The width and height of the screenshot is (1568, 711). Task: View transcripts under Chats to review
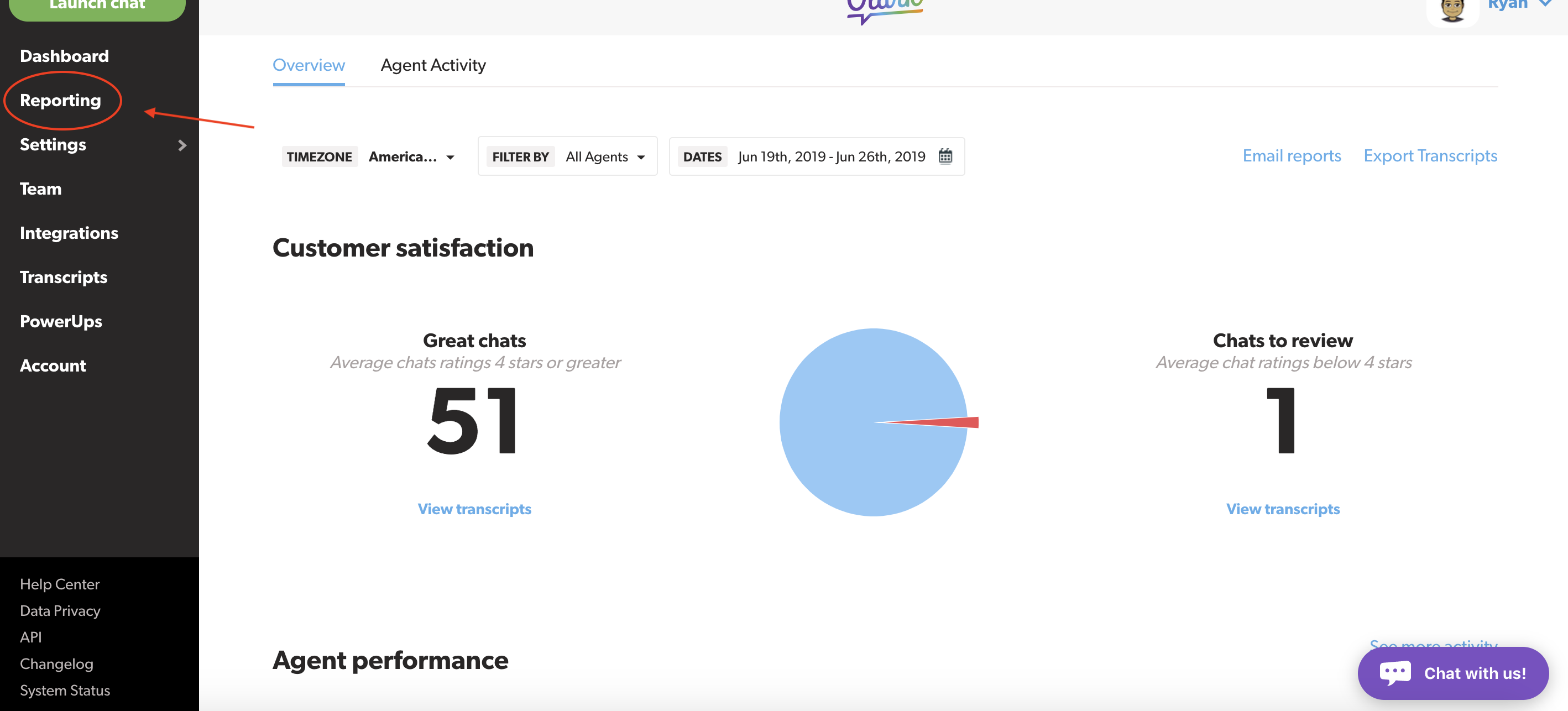[1283, 509]
